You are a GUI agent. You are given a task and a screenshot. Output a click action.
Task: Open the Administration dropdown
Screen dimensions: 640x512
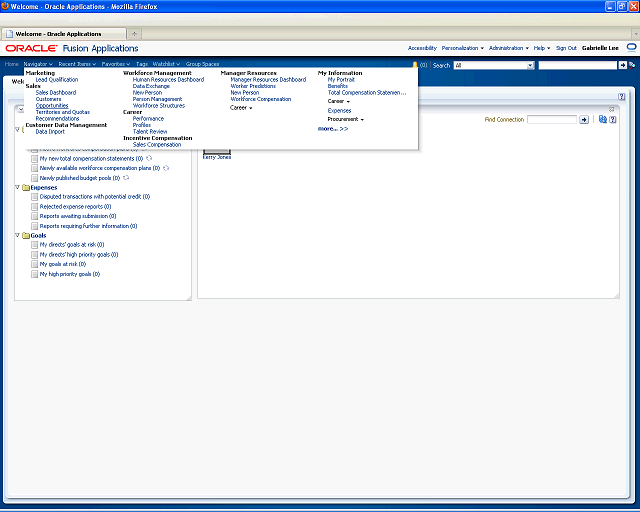pos(509,48)
